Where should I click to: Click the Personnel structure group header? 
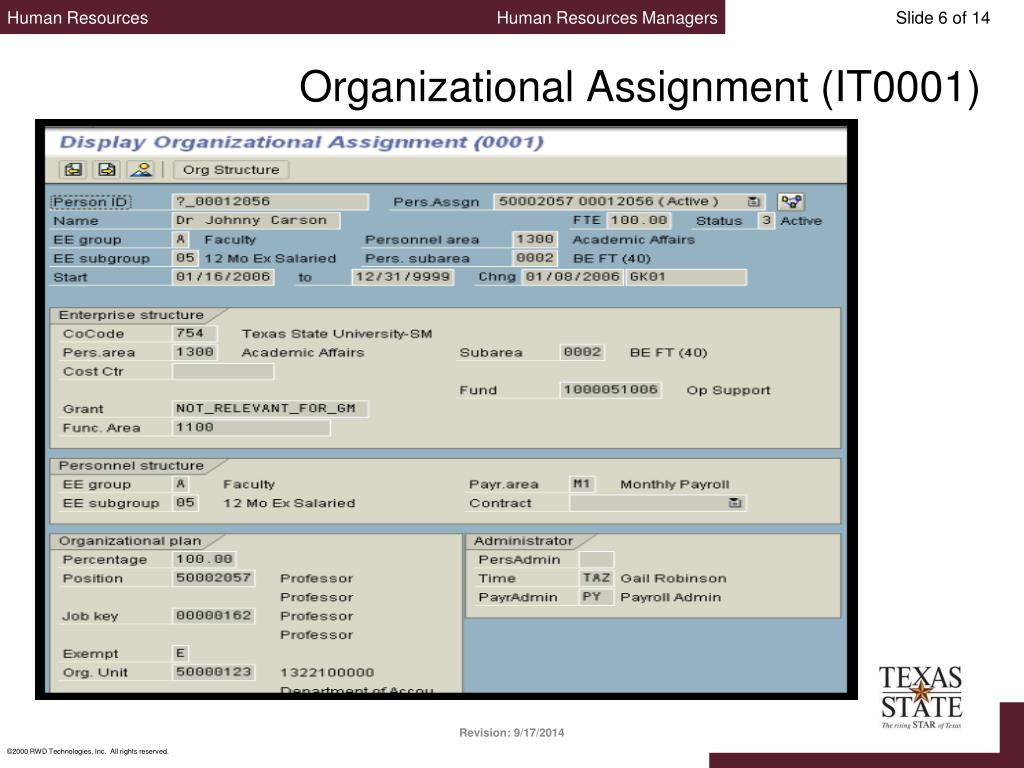131,466
